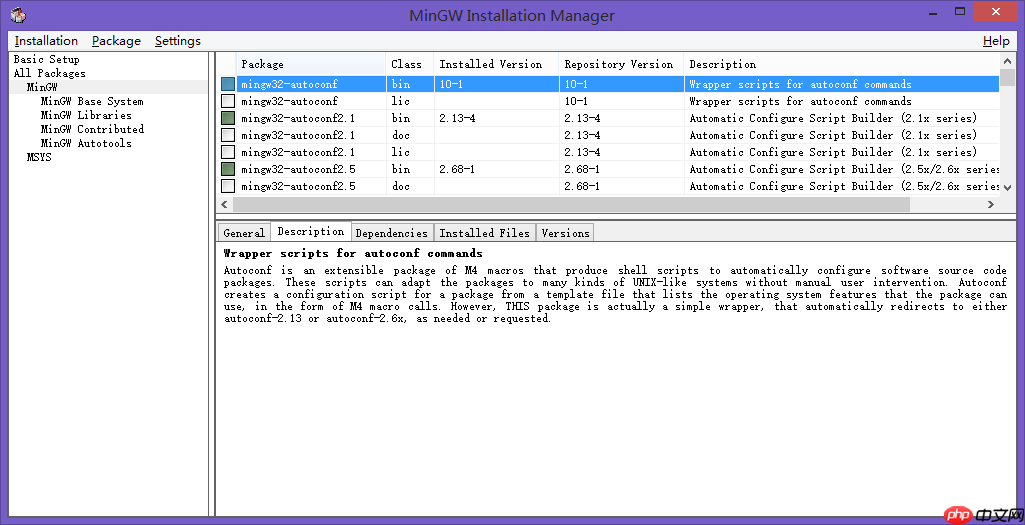Toggle checkbox for mingw32-autoconf bin package
The width and height of the screenshot is (1025, 525).
[x=228, y=85]
